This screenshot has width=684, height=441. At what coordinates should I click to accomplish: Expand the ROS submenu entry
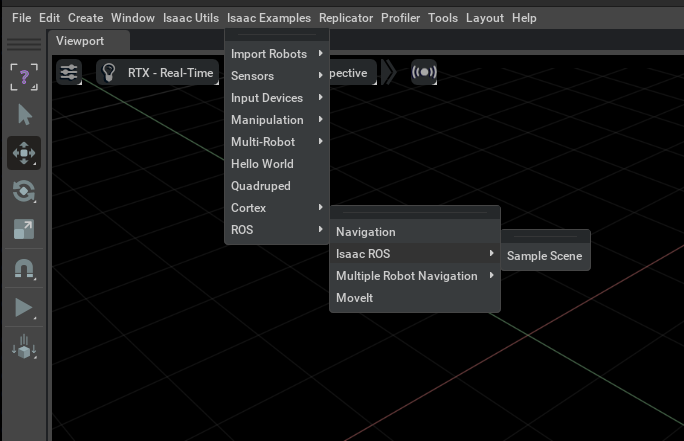277,230
